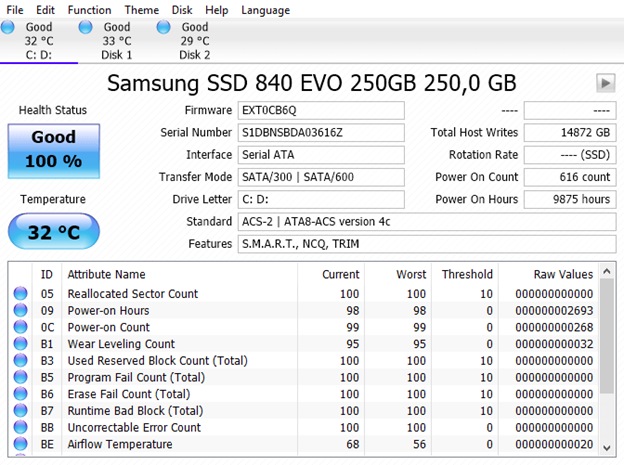Click raw value 000000002693
Screen dimensions: 624x465
point(554,310)
